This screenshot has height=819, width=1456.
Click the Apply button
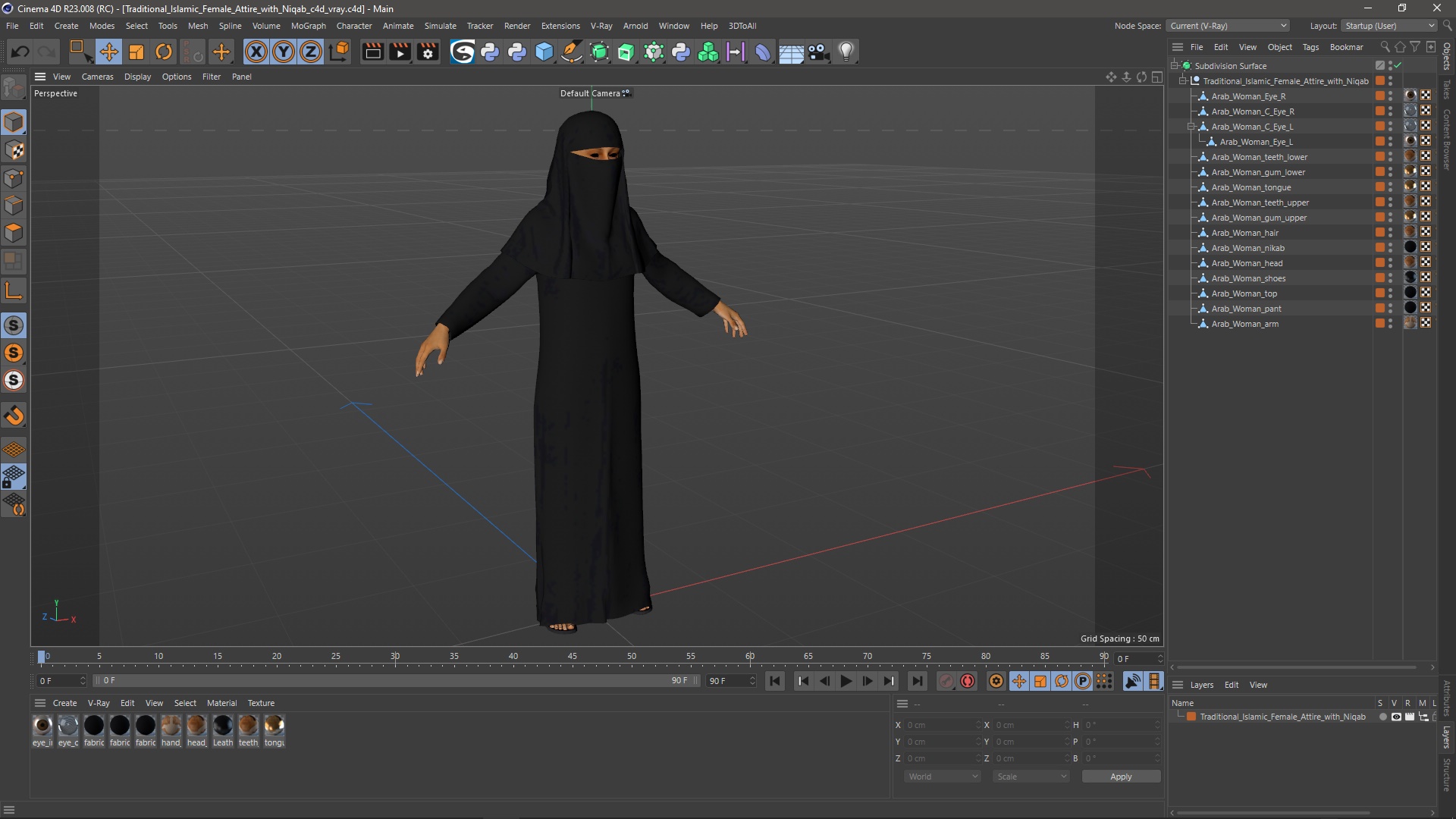pyautogui.click(x=1121, y=777)
